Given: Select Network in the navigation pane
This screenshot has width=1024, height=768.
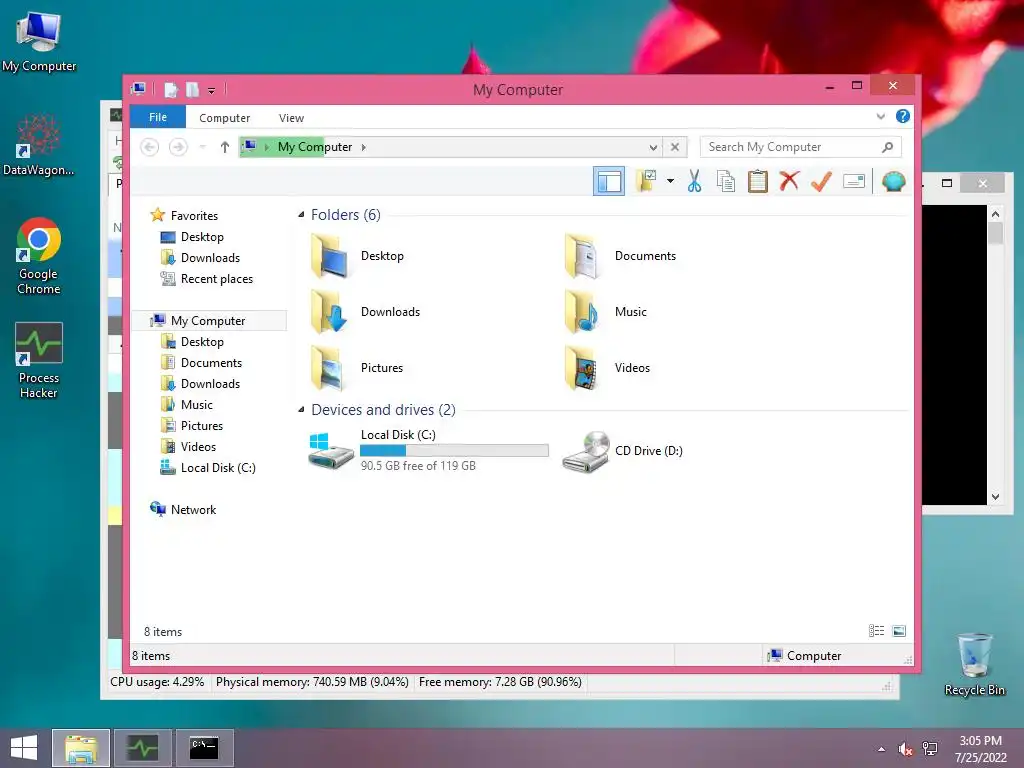Looking at the screenshot, I should click(193, 509).
